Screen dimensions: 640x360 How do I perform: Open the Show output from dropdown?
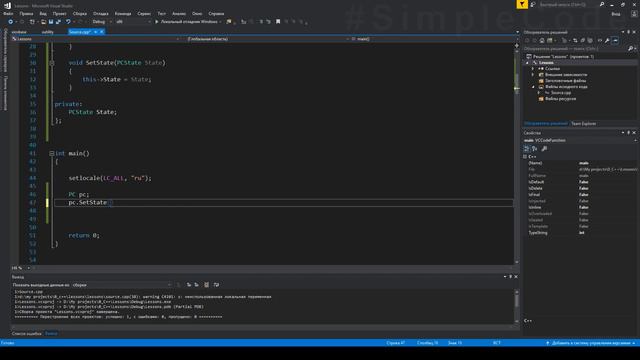[x=122, y=285]
